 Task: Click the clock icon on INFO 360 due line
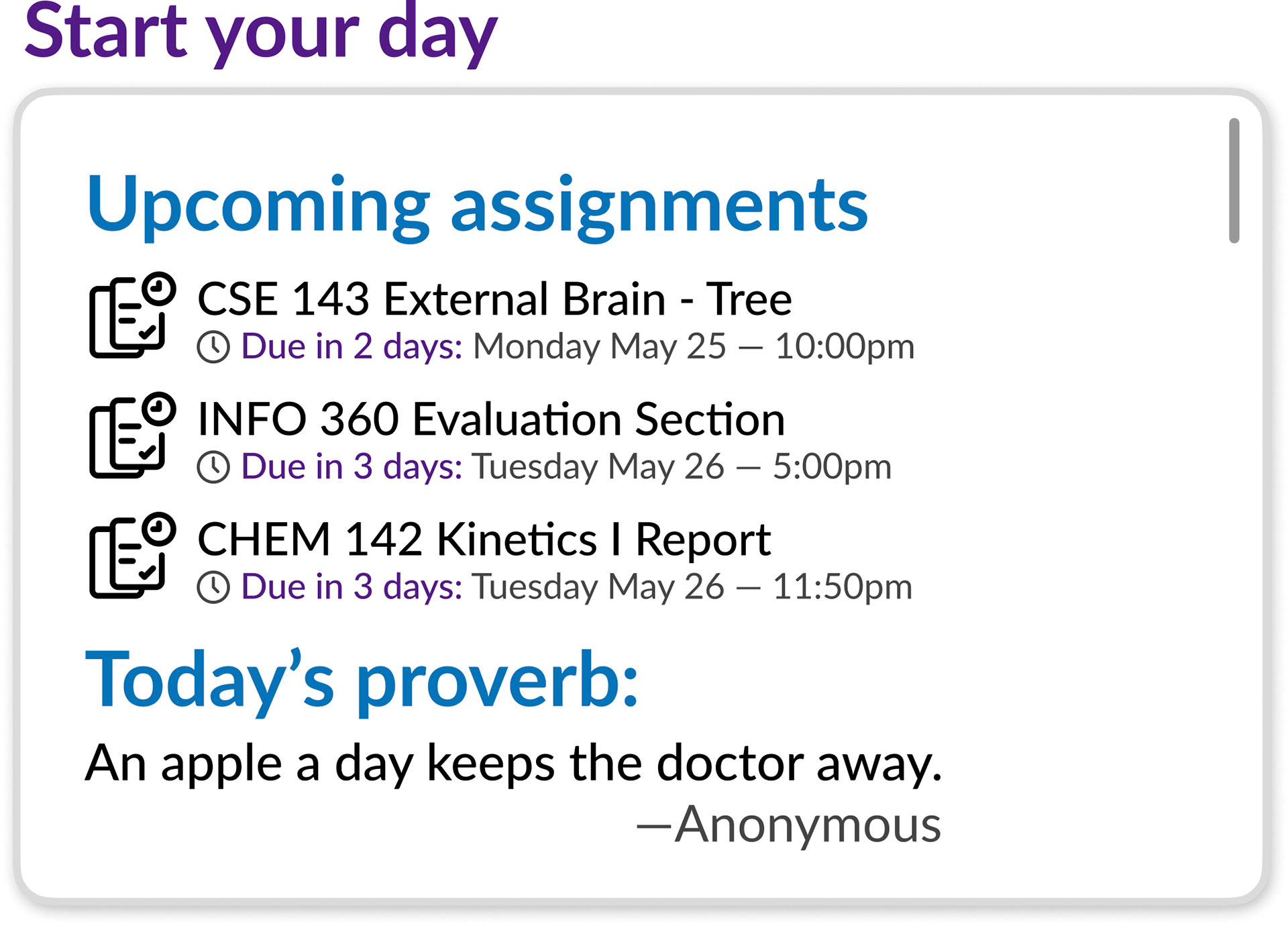pyautogui.click(x=213, y=467)
